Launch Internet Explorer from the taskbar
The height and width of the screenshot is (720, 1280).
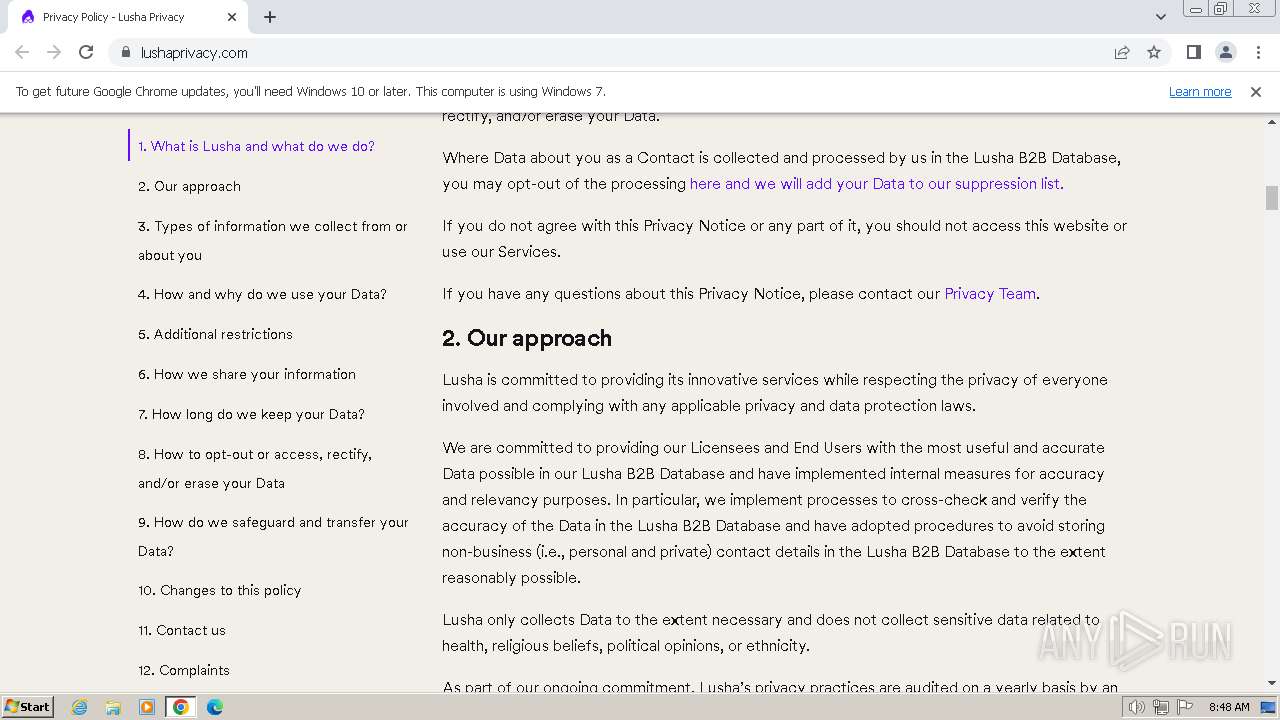pos(79,707)
